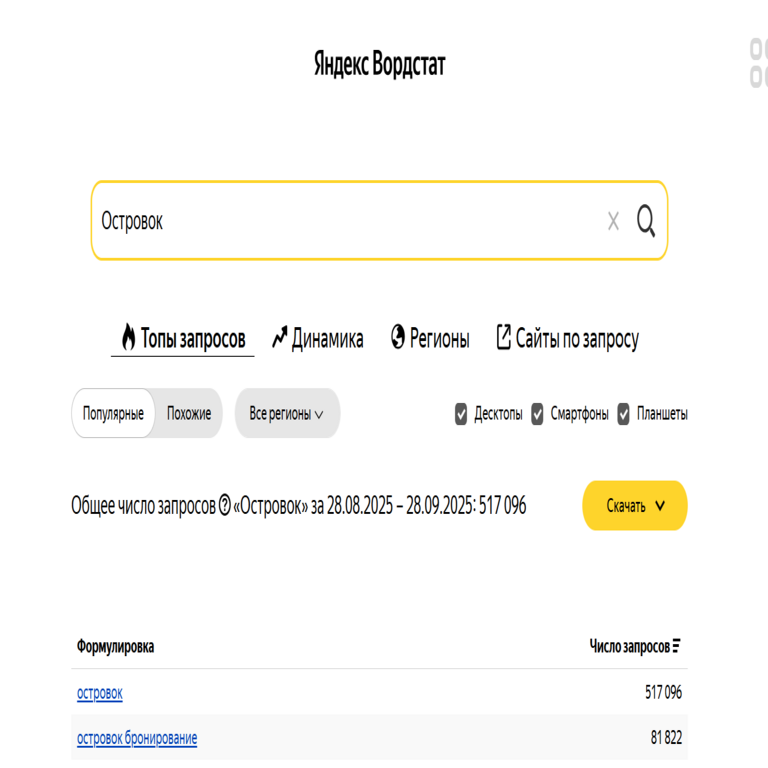The image size is (768, 768).
Task: Toggle the Смартфоны checkbox
Action: click(x=537, y=414)
